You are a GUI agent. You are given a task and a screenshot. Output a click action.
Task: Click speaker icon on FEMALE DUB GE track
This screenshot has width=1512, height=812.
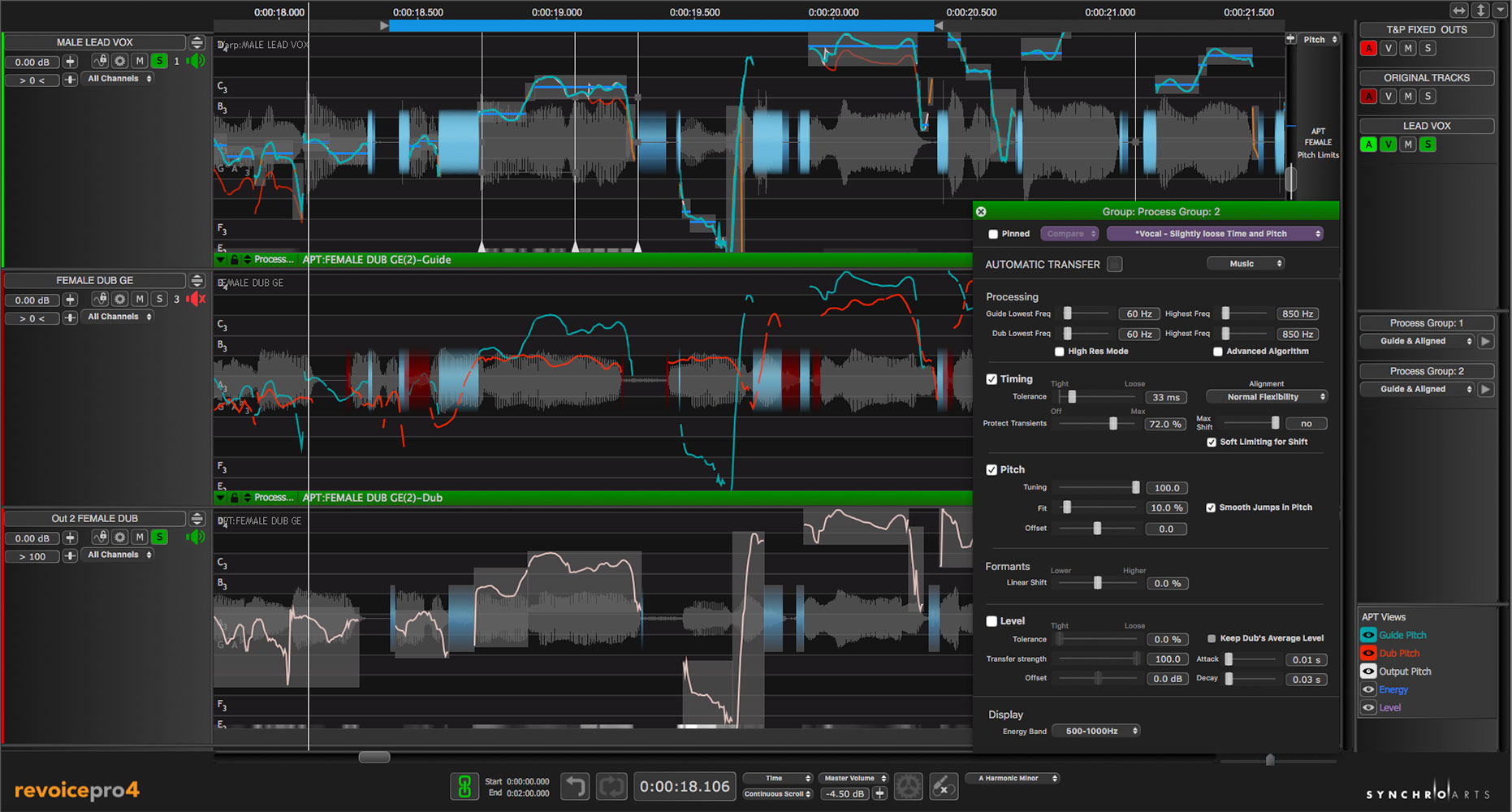pos(196,299)
